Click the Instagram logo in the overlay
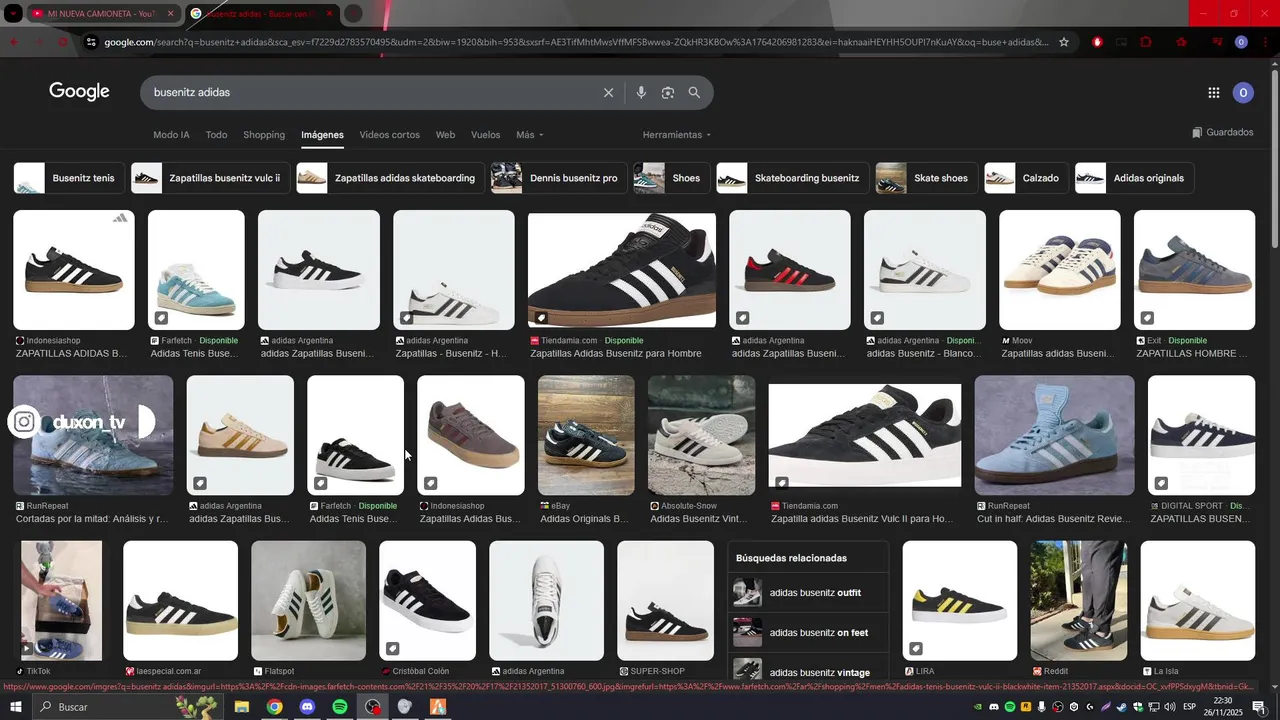The width and height of the screenshot is (1280, 720). pos(24,422)
